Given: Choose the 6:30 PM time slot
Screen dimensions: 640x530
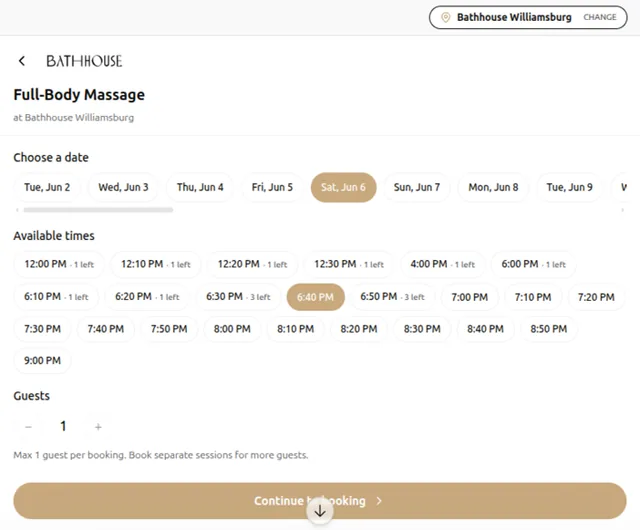Looking at the screenshot, I should [x=238, y=297].
